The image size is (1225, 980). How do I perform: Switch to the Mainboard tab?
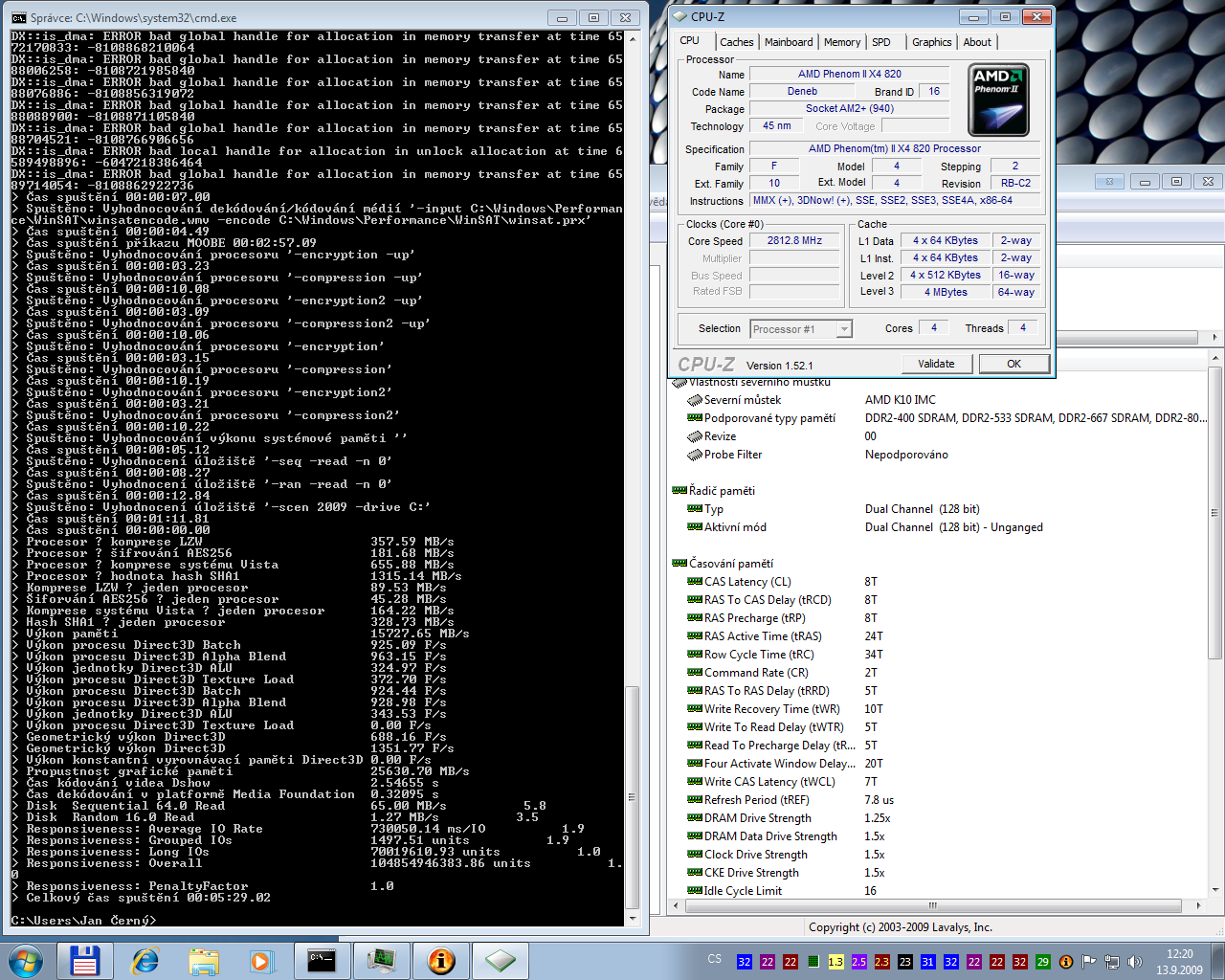pyautogui.click(x=789, y=42)
